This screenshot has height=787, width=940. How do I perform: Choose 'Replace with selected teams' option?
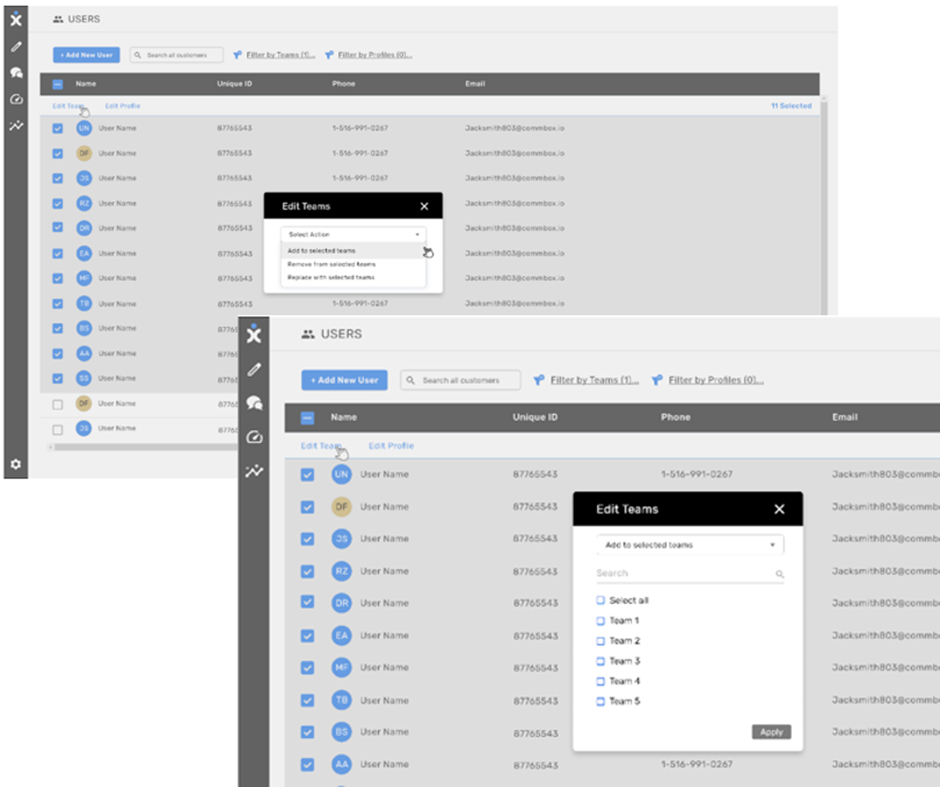pos(353,278)
